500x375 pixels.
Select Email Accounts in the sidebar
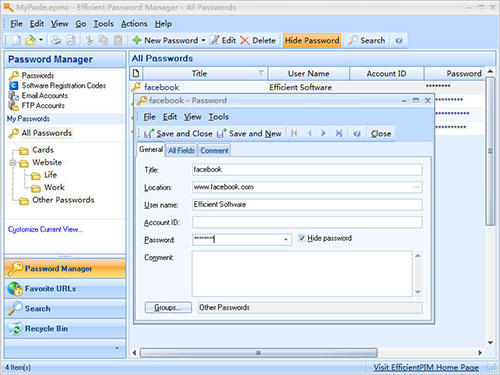tap(44, 96)
